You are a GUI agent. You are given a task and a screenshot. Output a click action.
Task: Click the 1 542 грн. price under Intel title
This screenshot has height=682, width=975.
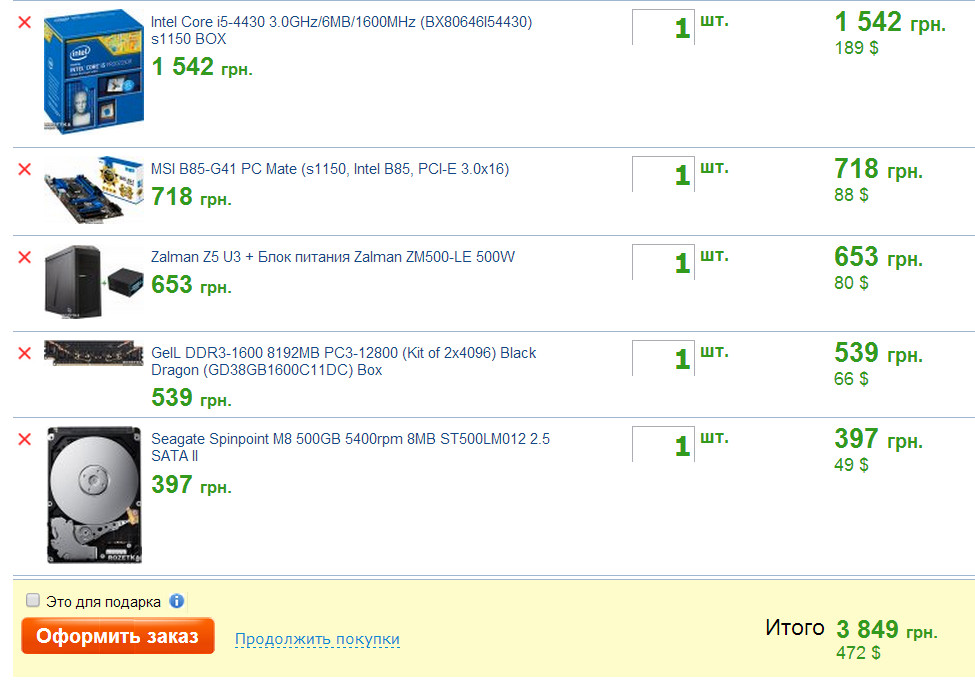point(202,67)
